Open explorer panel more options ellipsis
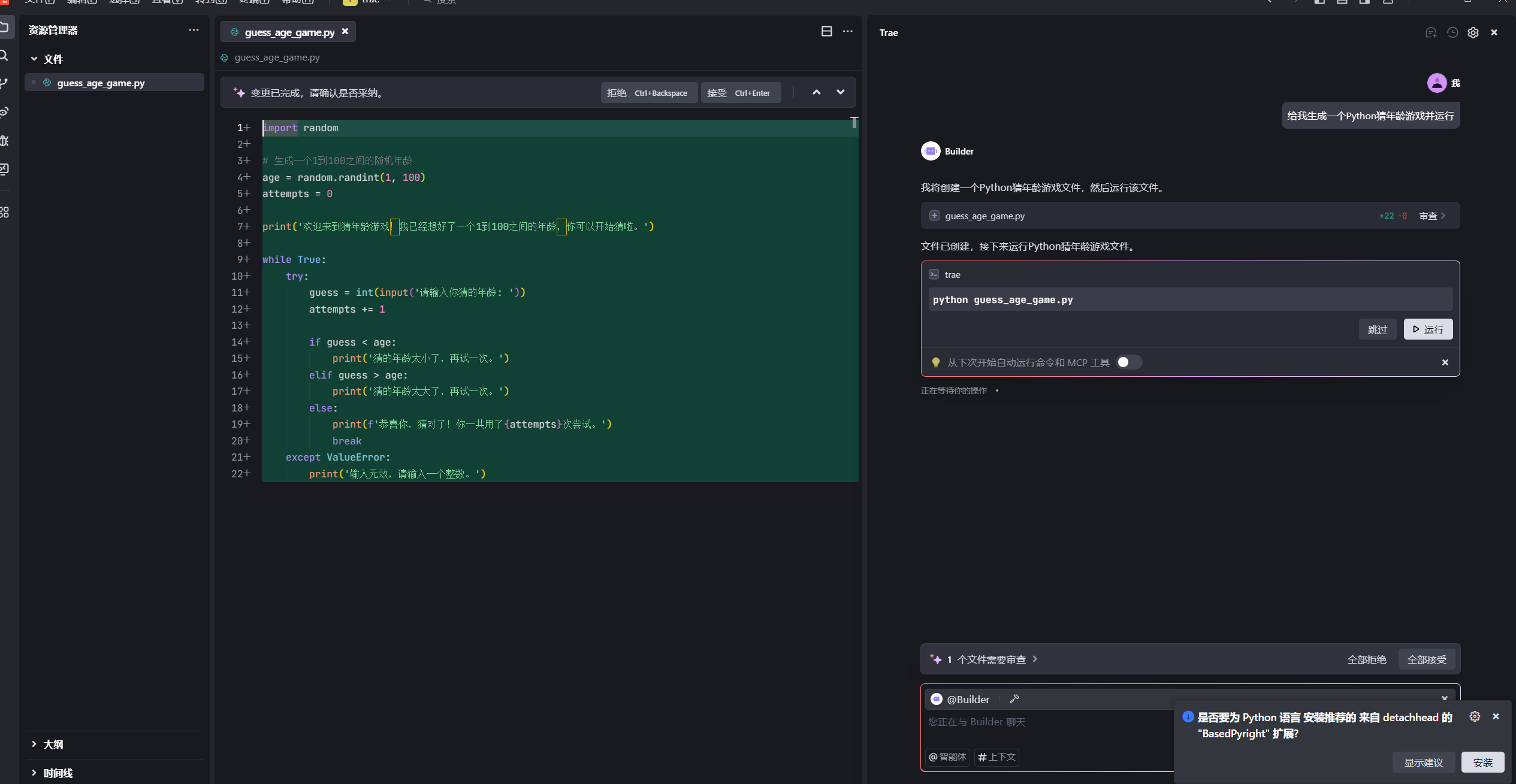Image resolution: width=1516 pixels, height=784 pixels. click(x=194, y=30)
